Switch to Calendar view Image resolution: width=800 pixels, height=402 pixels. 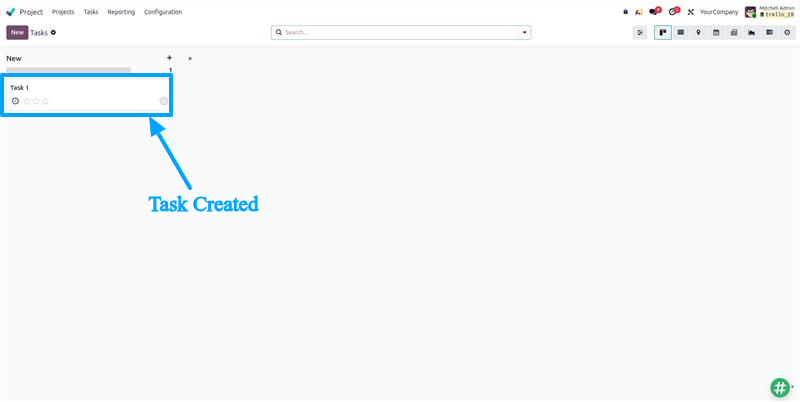(716, 33)
